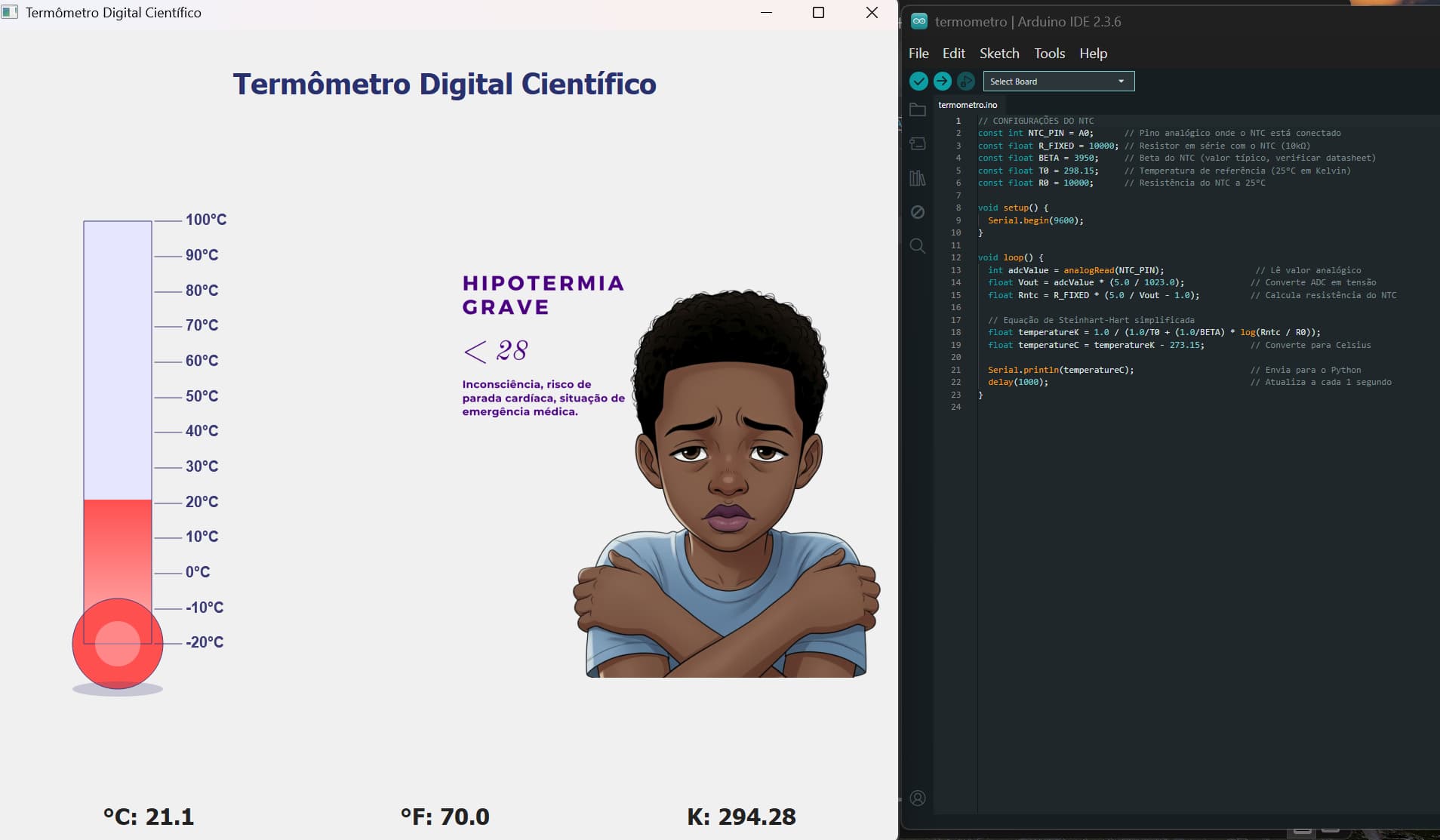Open Library Manager books icon
Image resolution: width=1440 pixels, height=840 pixels.
918,178
